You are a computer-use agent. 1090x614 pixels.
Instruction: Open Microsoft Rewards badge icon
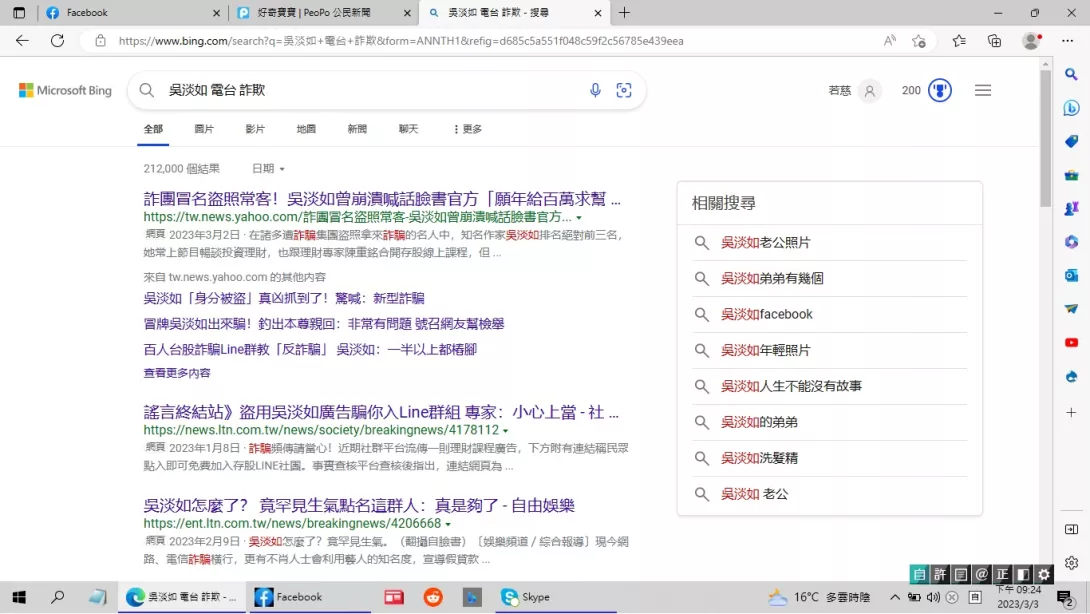pyautogui.click(x=940, y=90)
